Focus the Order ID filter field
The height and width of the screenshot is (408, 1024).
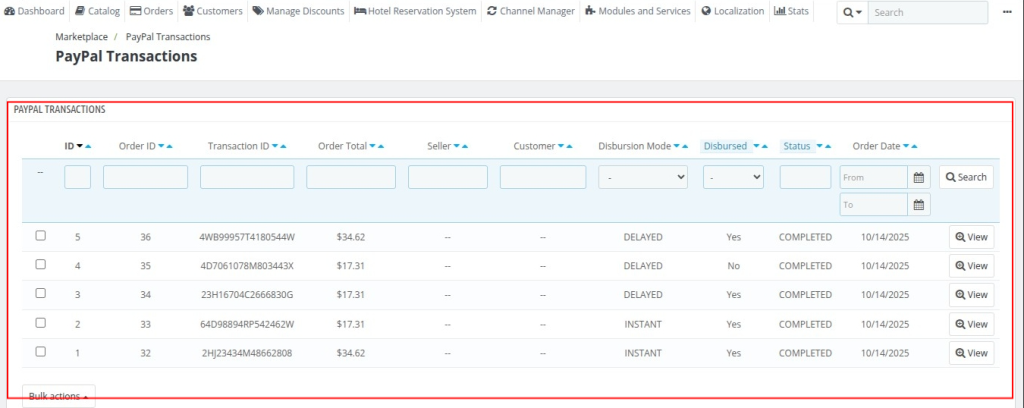click(x=146, y=177)
